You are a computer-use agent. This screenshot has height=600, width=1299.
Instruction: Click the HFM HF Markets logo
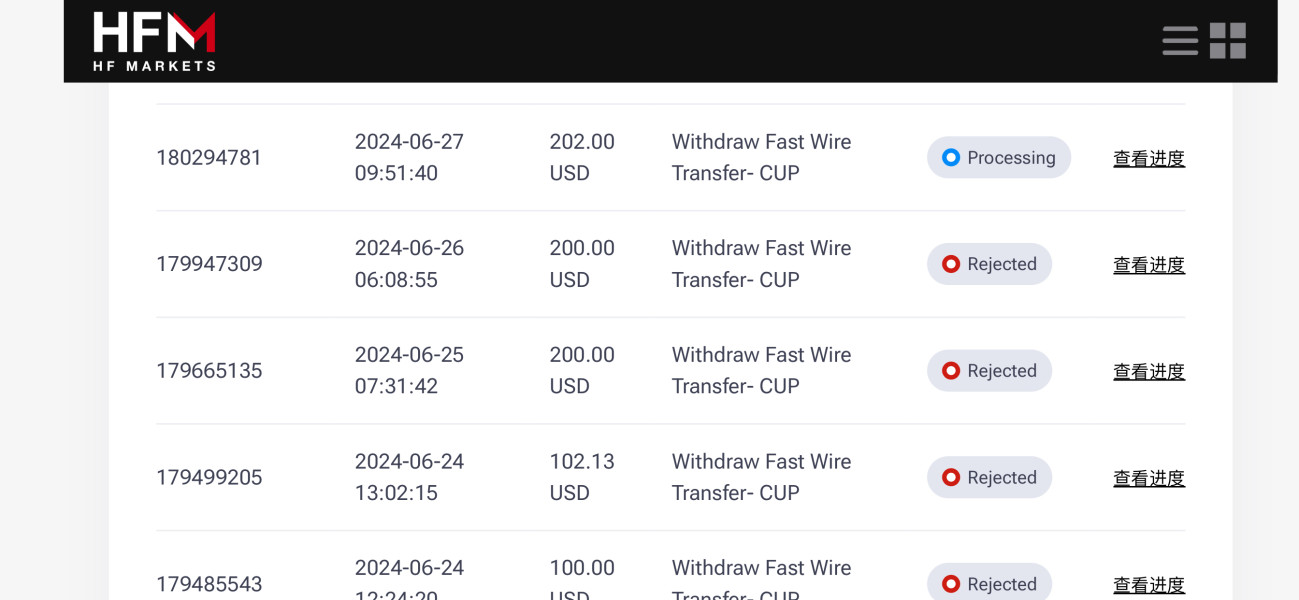(x=154, y=41)
